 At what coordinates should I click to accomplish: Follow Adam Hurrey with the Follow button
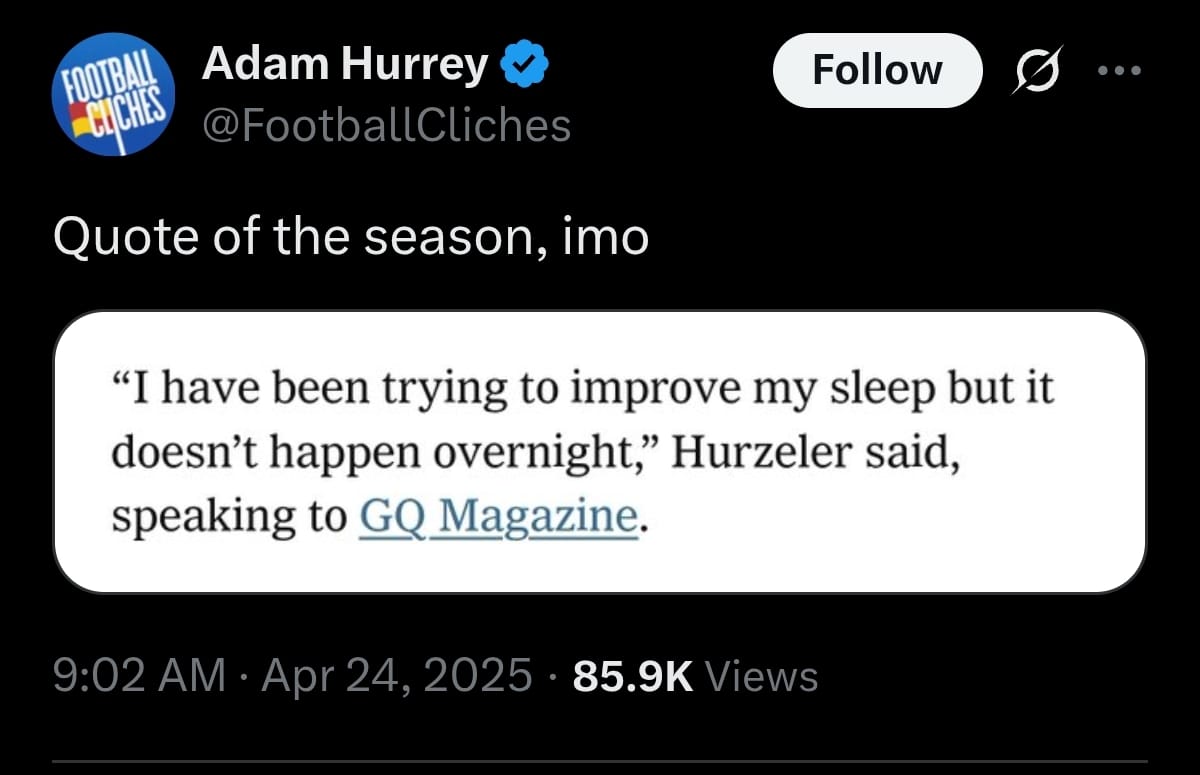[x=877, y=70]
